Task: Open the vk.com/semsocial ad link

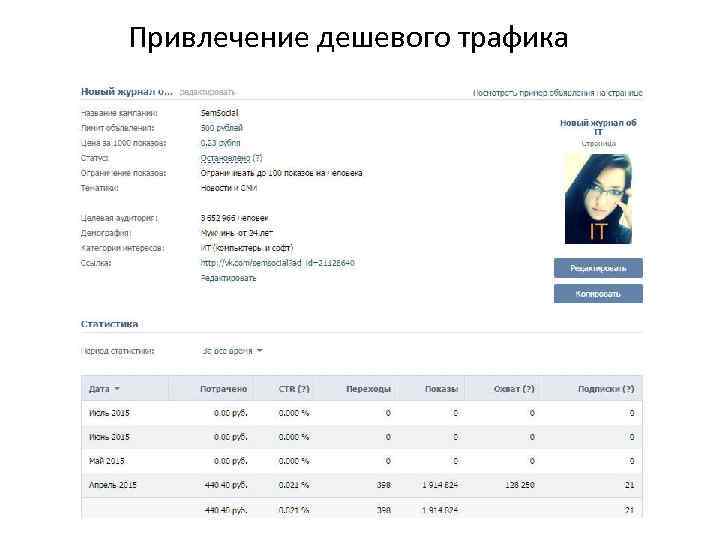Action: point(277,263)
